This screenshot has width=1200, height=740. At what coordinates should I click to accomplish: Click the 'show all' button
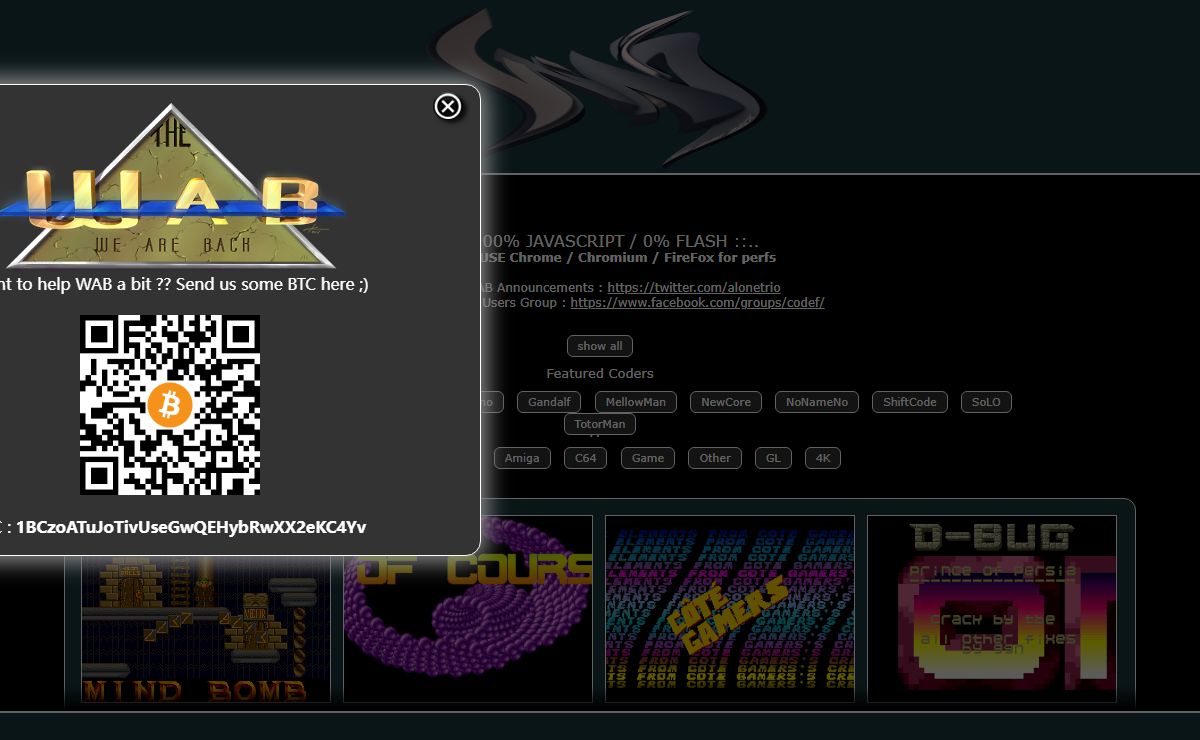(600, 346)
